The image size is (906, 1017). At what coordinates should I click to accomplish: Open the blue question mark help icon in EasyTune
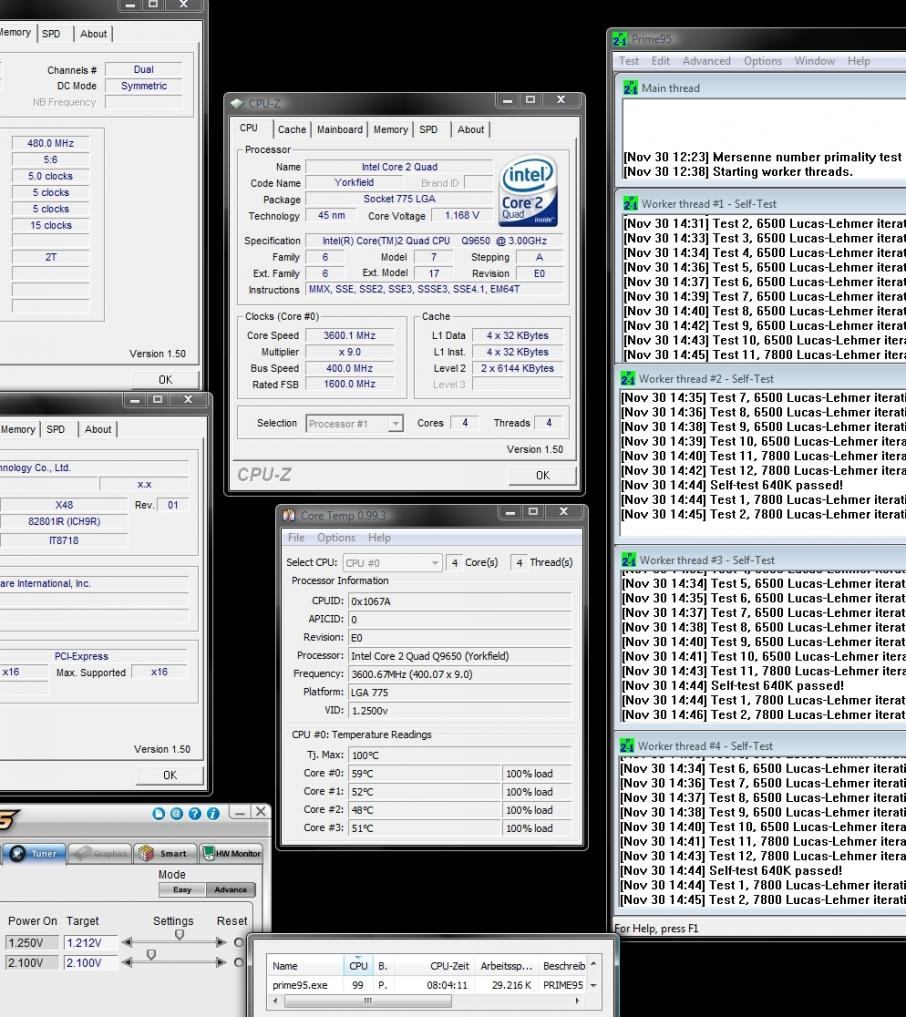[x=195, y=813]
